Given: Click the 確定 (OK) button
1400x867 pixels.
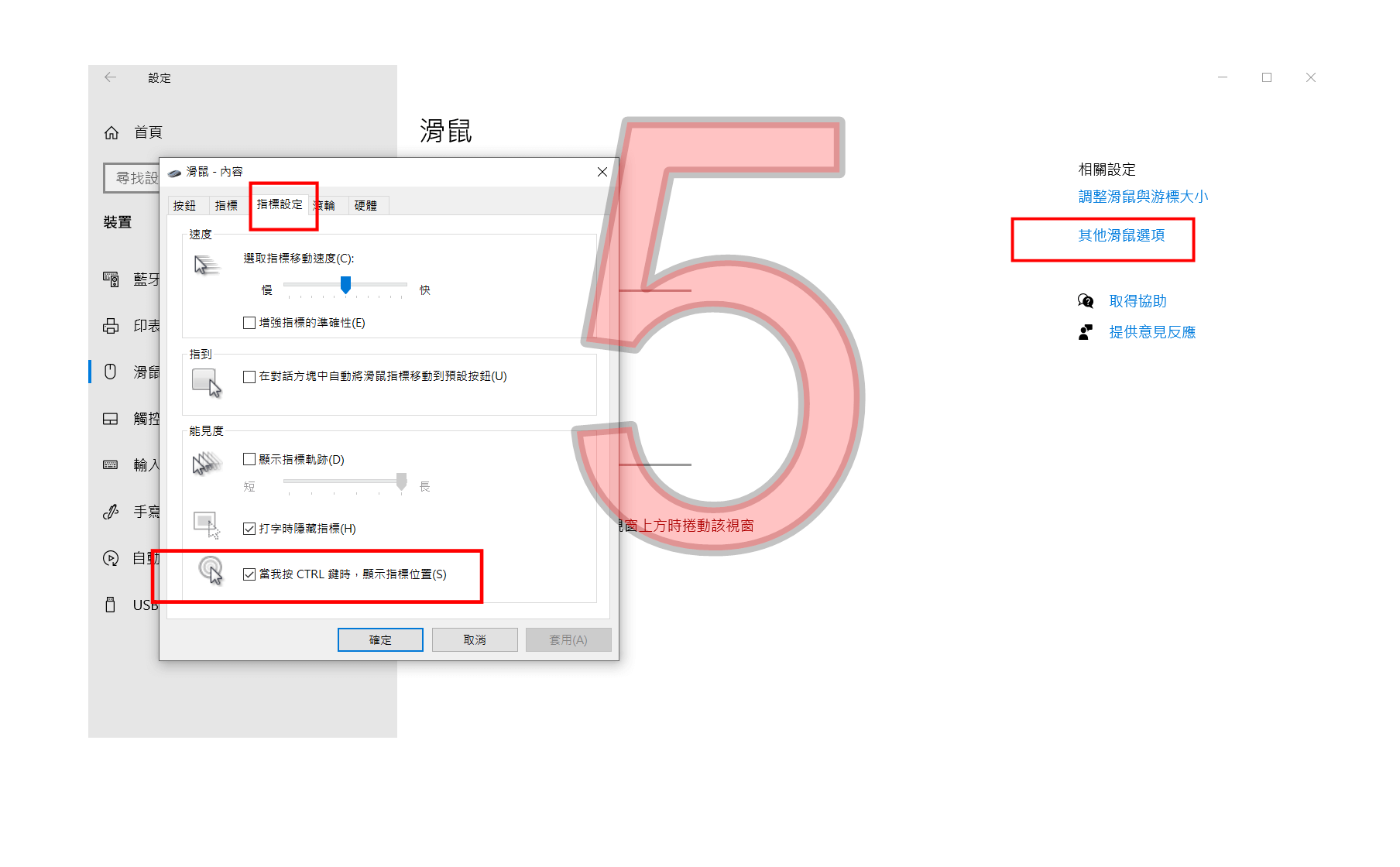Looking at the screenshot, I should (x=380, y=640).
